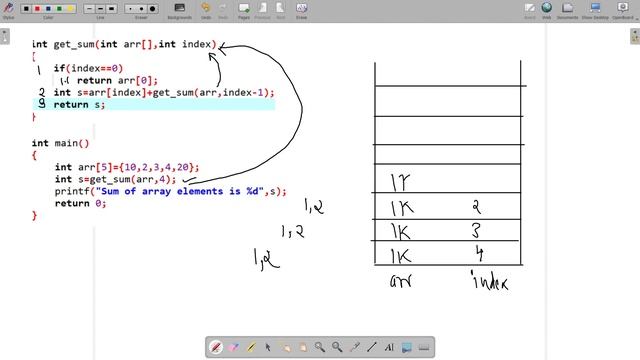The height and width of the screenshot is (360, 640).
Task: Select the black pen color
Action: pos(26,9)
